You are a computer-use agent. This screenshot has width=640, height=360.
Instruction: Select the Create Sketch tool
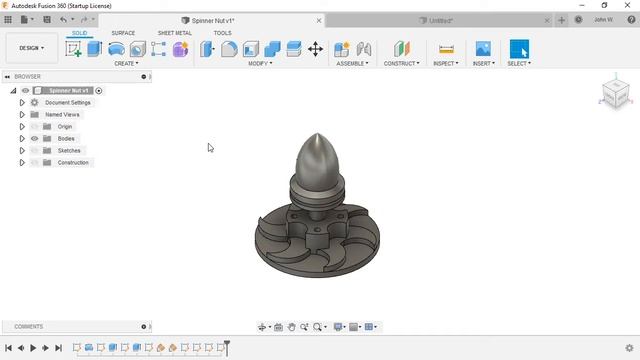point(73,49)
